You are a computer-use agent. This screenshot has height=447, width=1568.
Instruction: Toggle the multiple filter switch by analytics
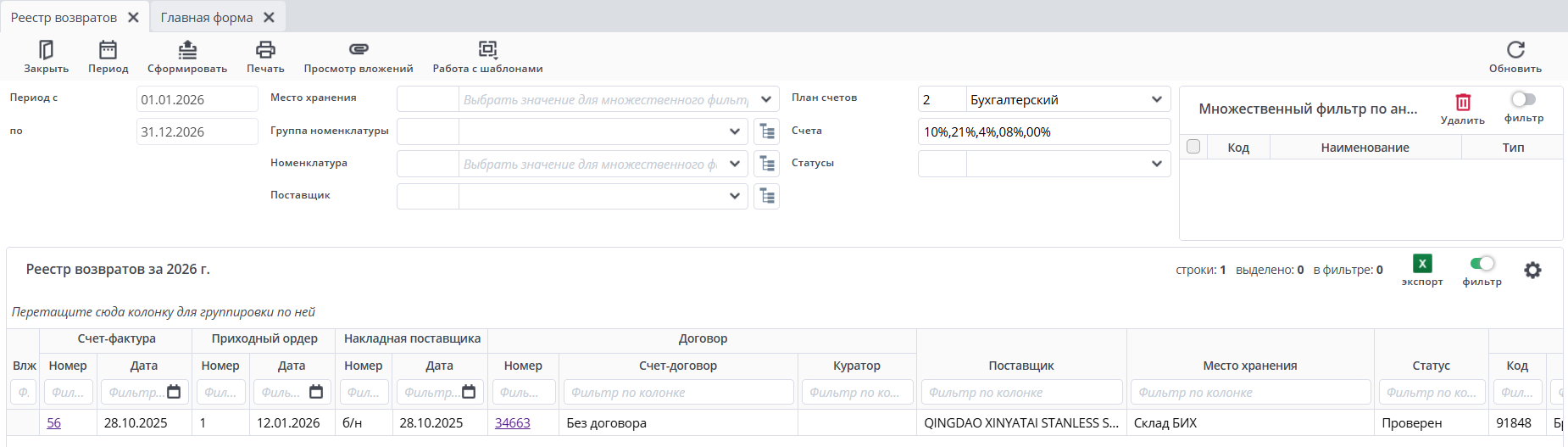[x=1523, y=100]
